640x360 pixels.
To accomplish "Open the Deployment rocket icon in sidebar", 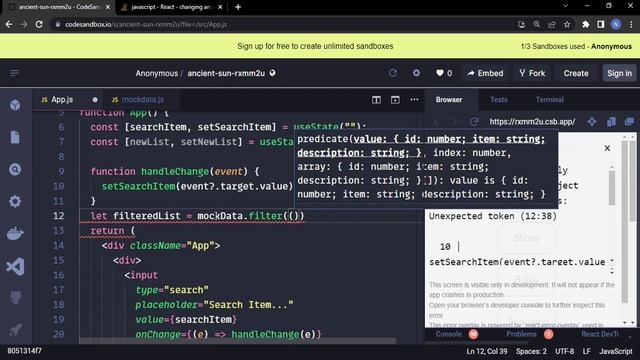I will tap(15, 329).
